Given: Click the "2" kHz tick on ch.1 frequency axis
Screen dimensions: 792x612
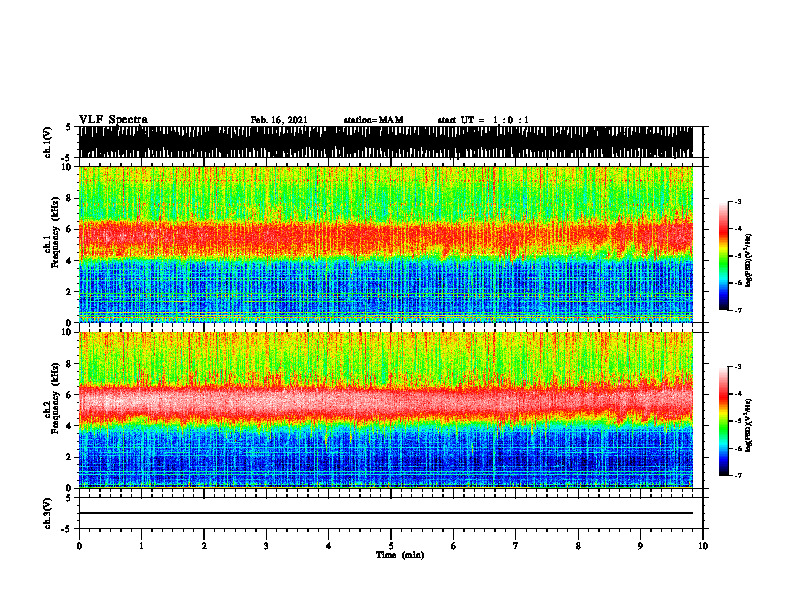Looking at the screenshot, I should coord(69,292).
